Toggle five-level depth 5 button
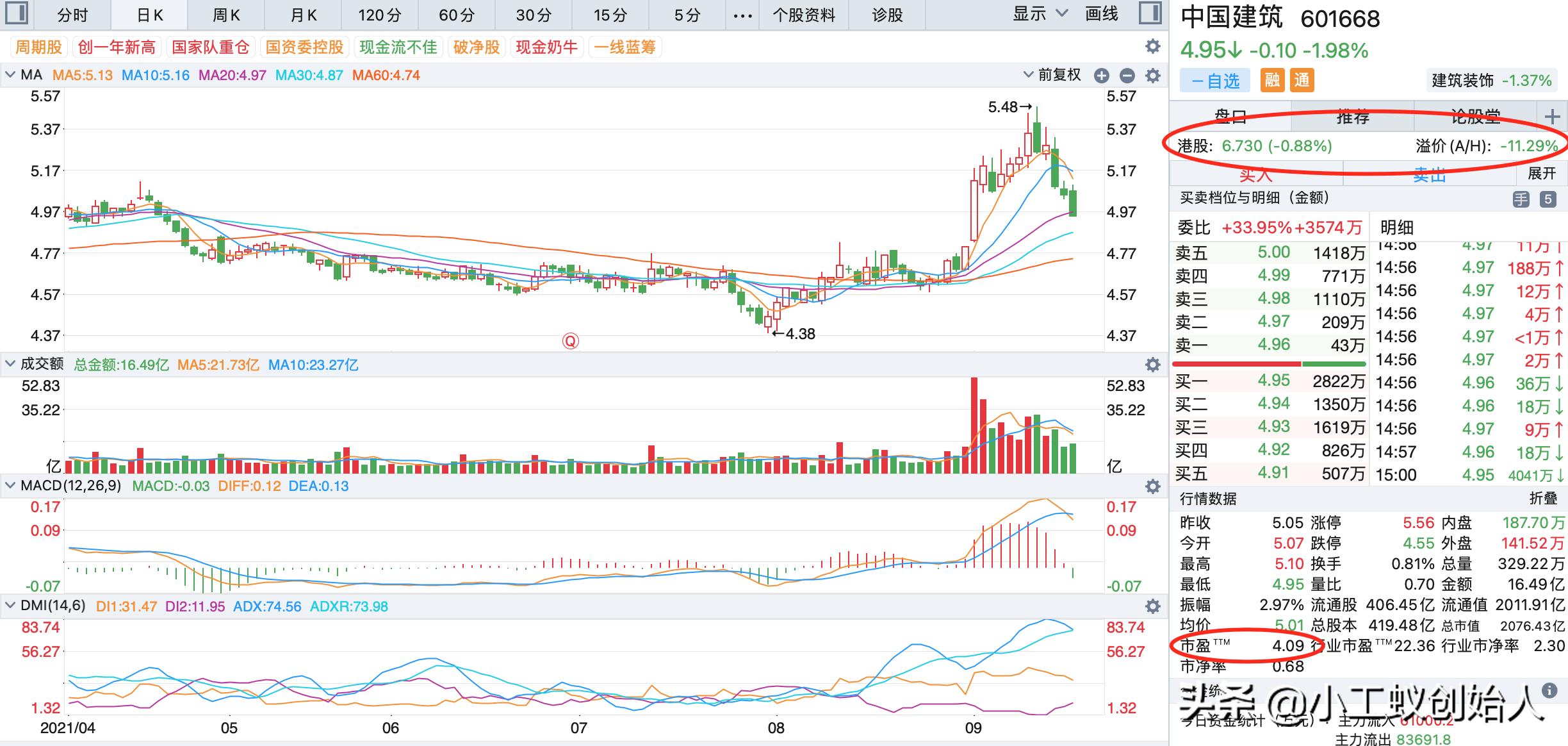This screenshot has width=1568, height=746. [x=1548, y=199]
